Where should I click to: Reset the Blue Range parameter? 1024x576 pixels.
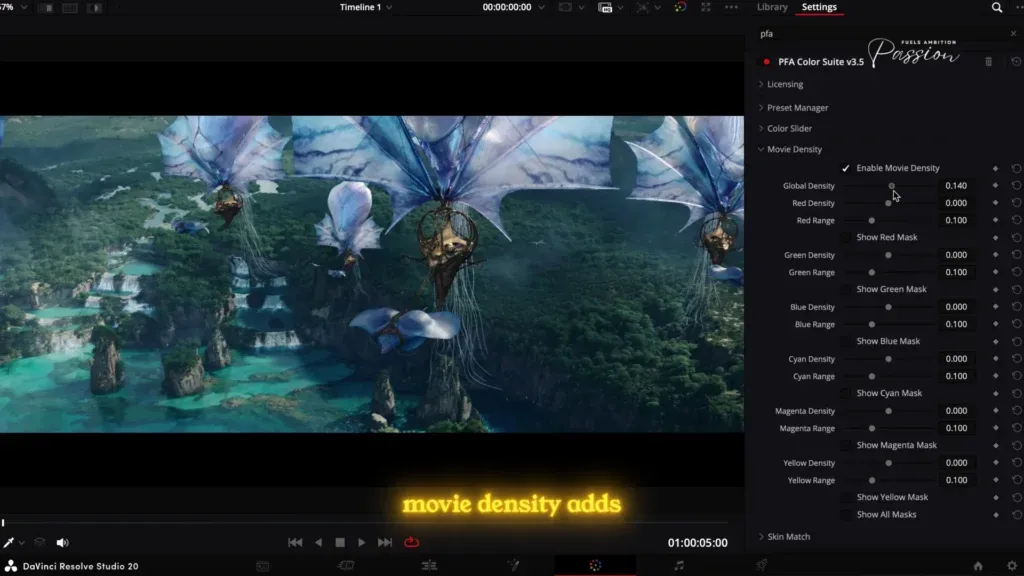coord(1016,325)
